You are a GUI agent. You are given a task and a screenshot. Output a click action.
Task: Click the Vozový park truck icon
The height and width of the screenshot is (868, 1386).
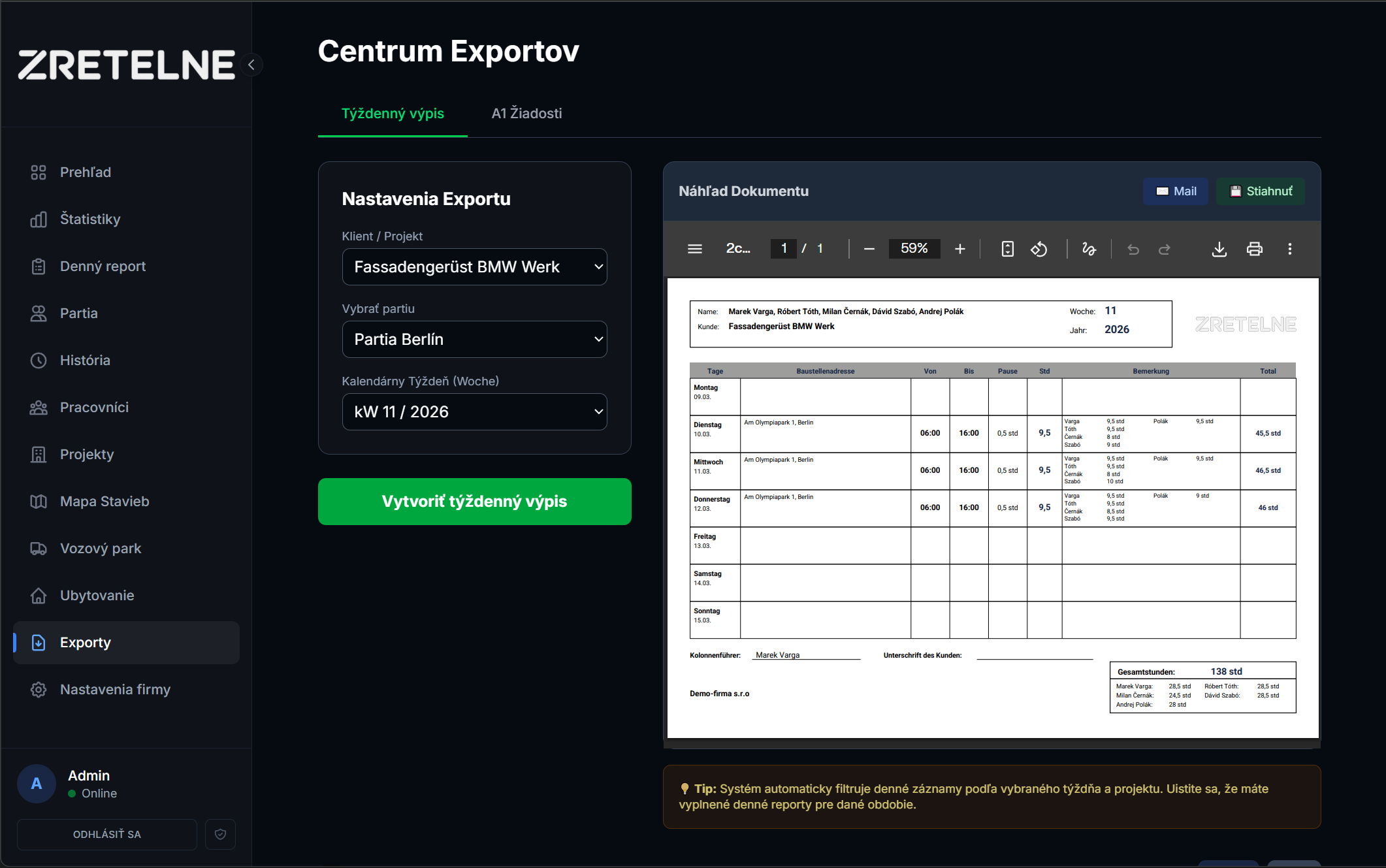39,549
